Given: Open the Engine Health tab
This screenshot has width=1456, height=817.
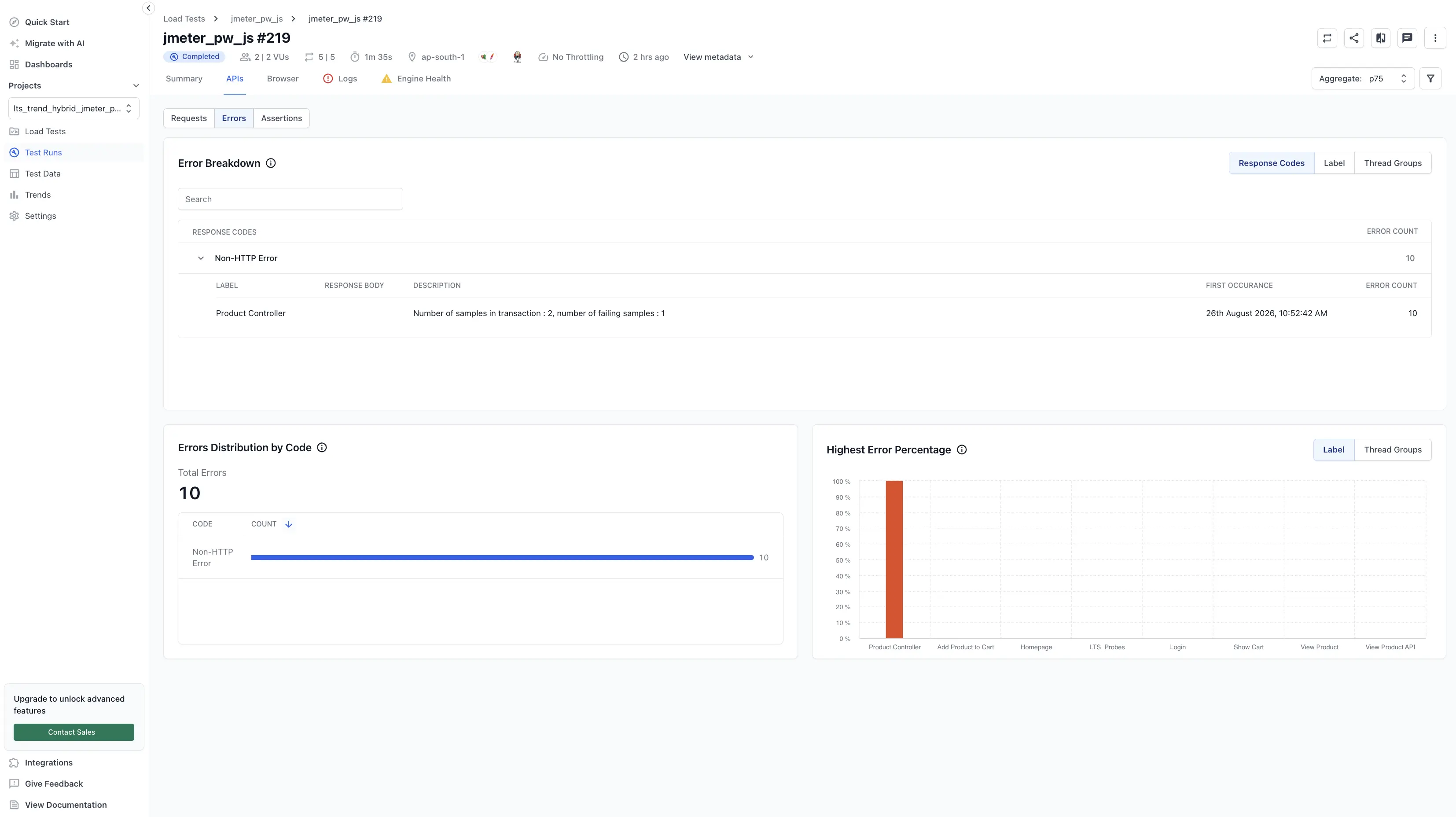Looking at the screenshot, I should click(x=416, y=79).
